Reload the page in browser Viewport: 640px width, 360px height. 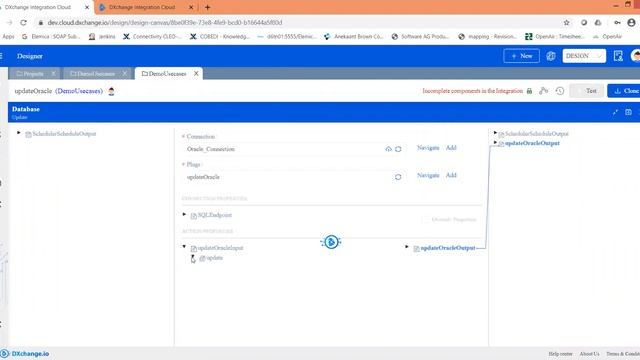point(23,23)
